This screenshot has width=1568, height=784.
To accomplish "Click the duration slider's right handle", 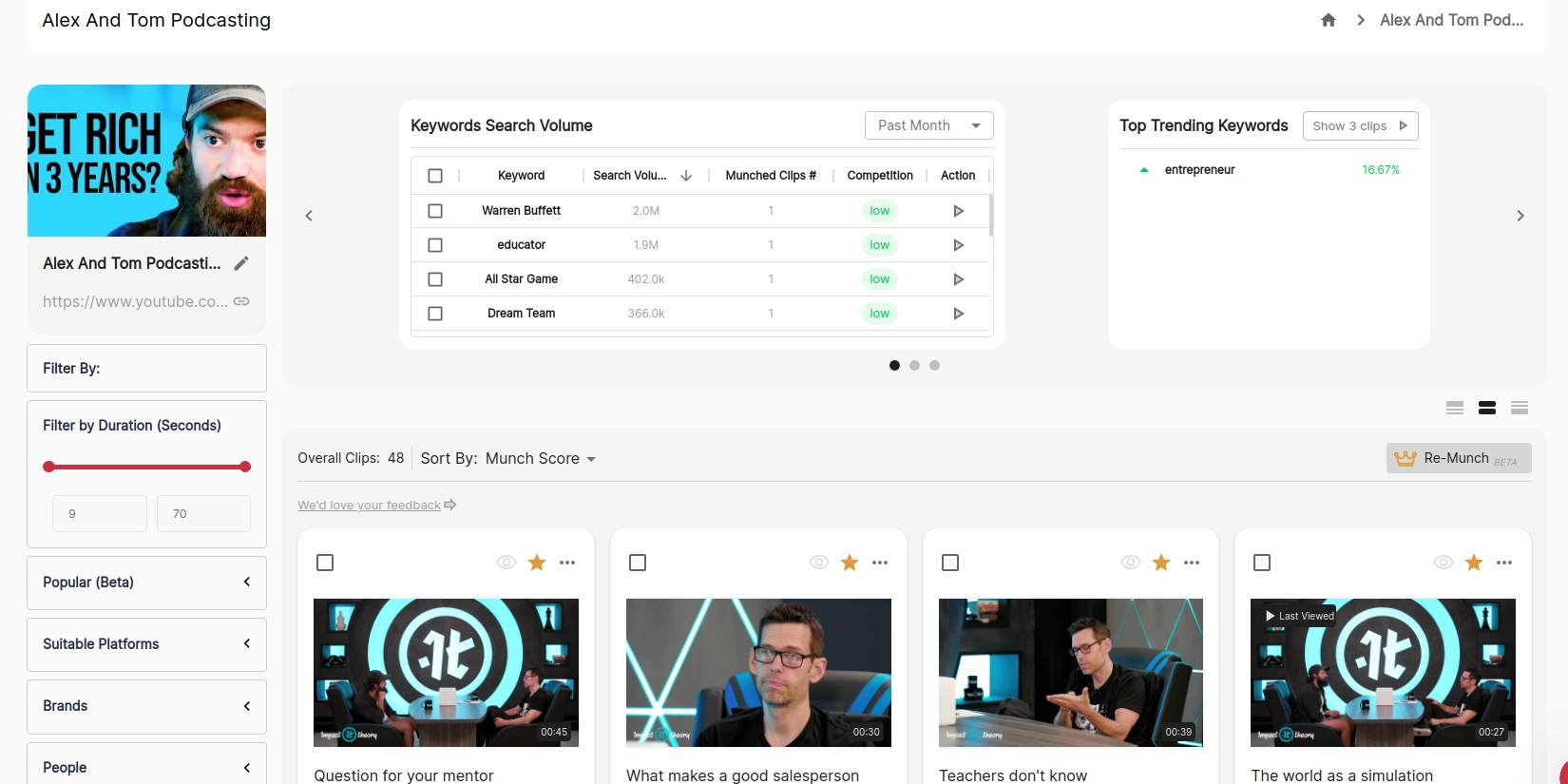I will click(x=245, y=467).
